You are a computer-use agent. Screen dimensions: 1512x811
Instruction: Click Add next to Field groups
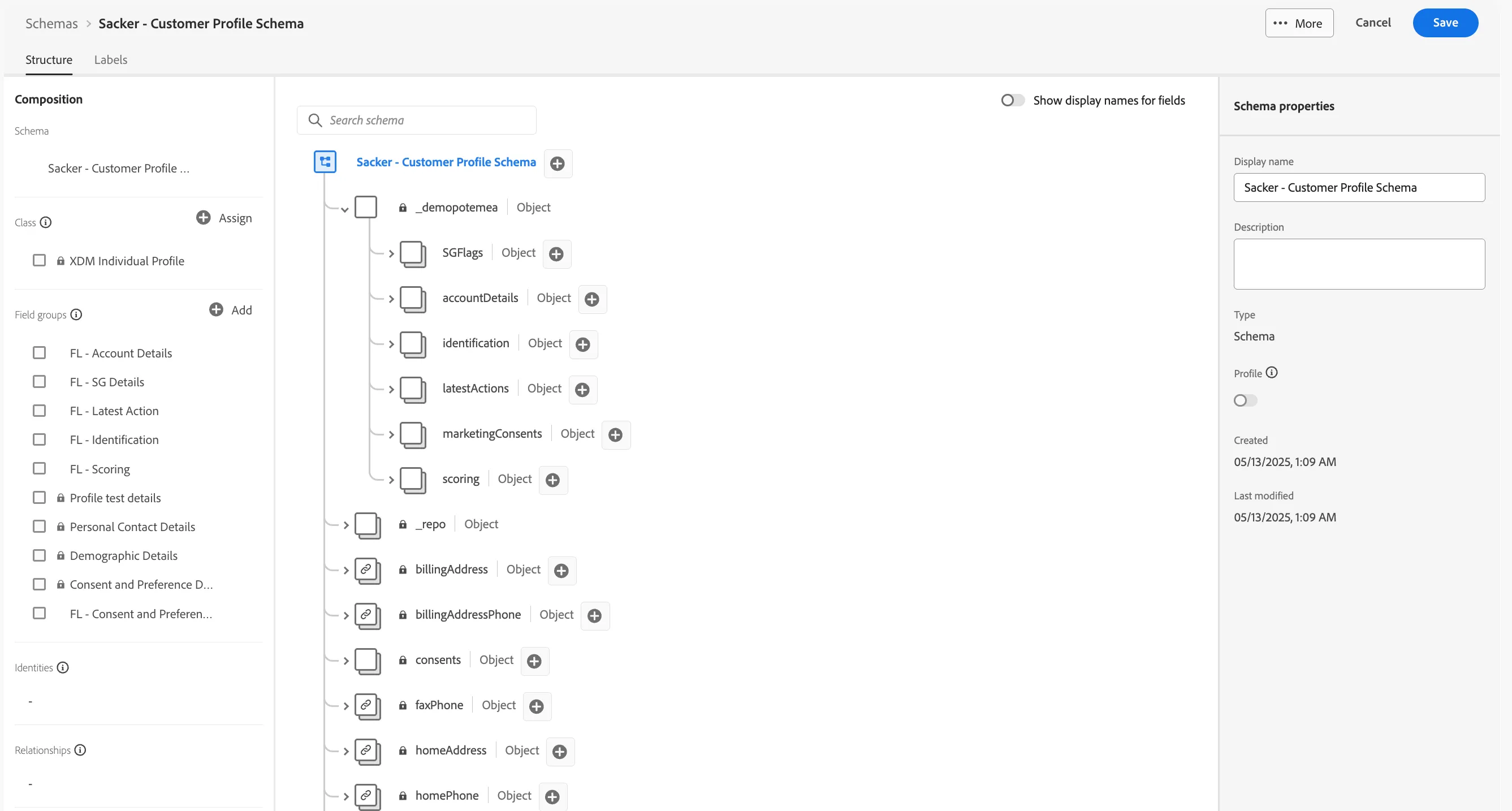(231, 310)
